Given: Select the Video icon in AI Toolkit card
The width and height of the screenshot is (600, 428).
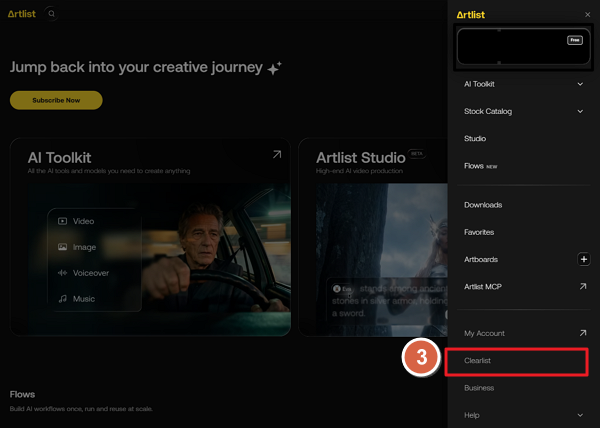Looking at the screenshot, I should tap(62, 221).
